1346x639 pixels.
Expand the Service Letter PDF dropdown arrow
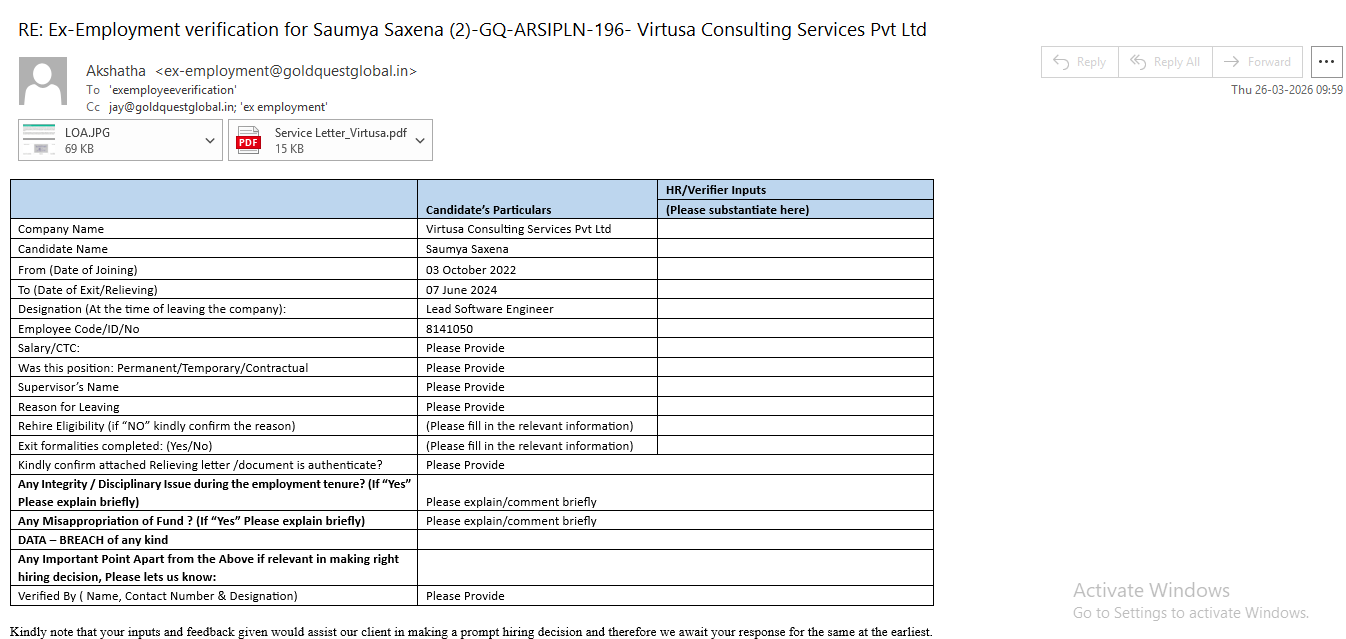tap(420, 140)
